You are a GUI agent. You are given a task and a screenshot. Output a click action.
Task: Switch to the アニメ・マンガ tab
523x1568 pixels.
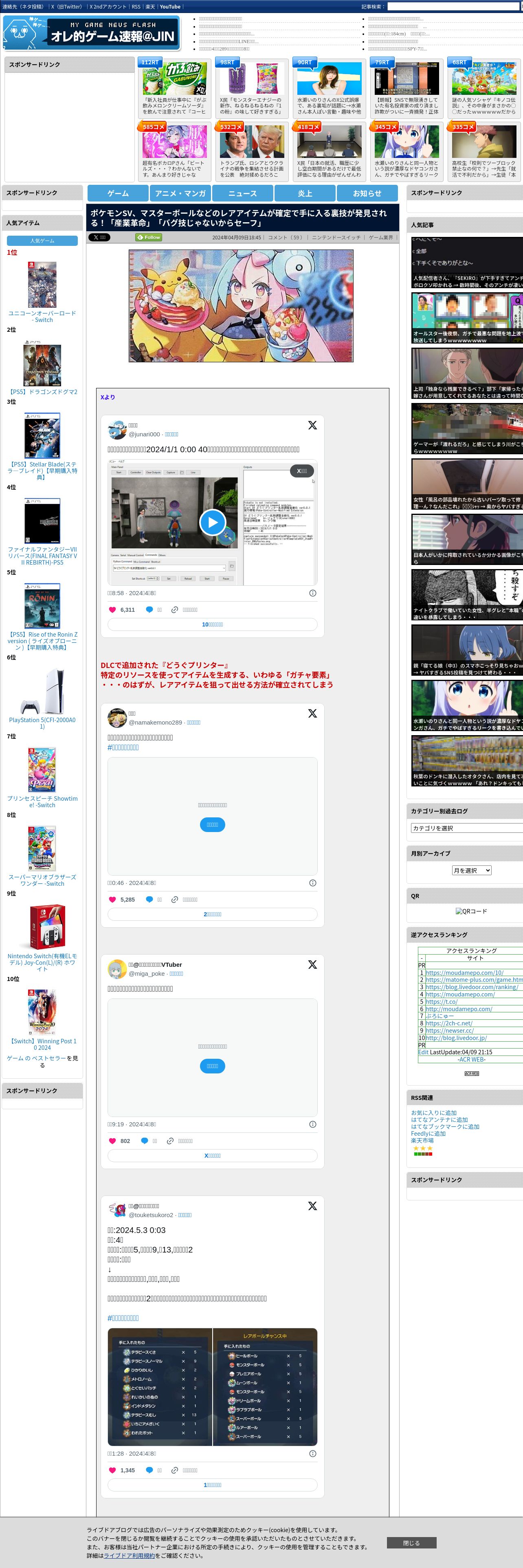click(x=180, y=193)
